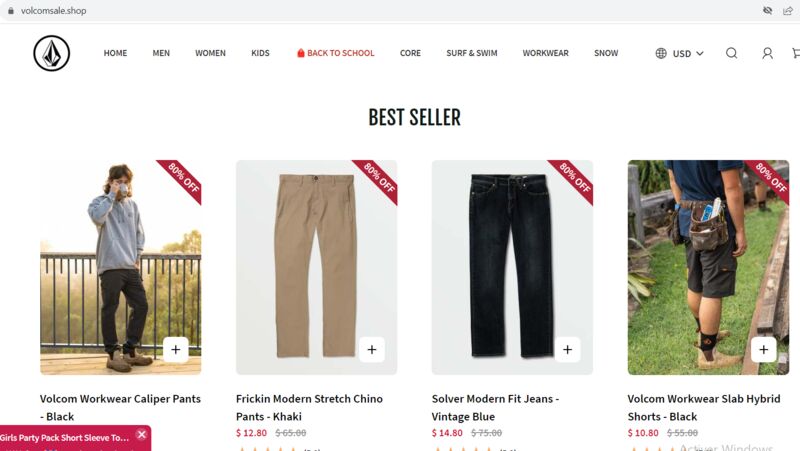Image resolution: width=800 pixels, height=451 pixels.
Task: Add Slab Hybrid Shorts with plus icon
Action: [x=763, y=349]
